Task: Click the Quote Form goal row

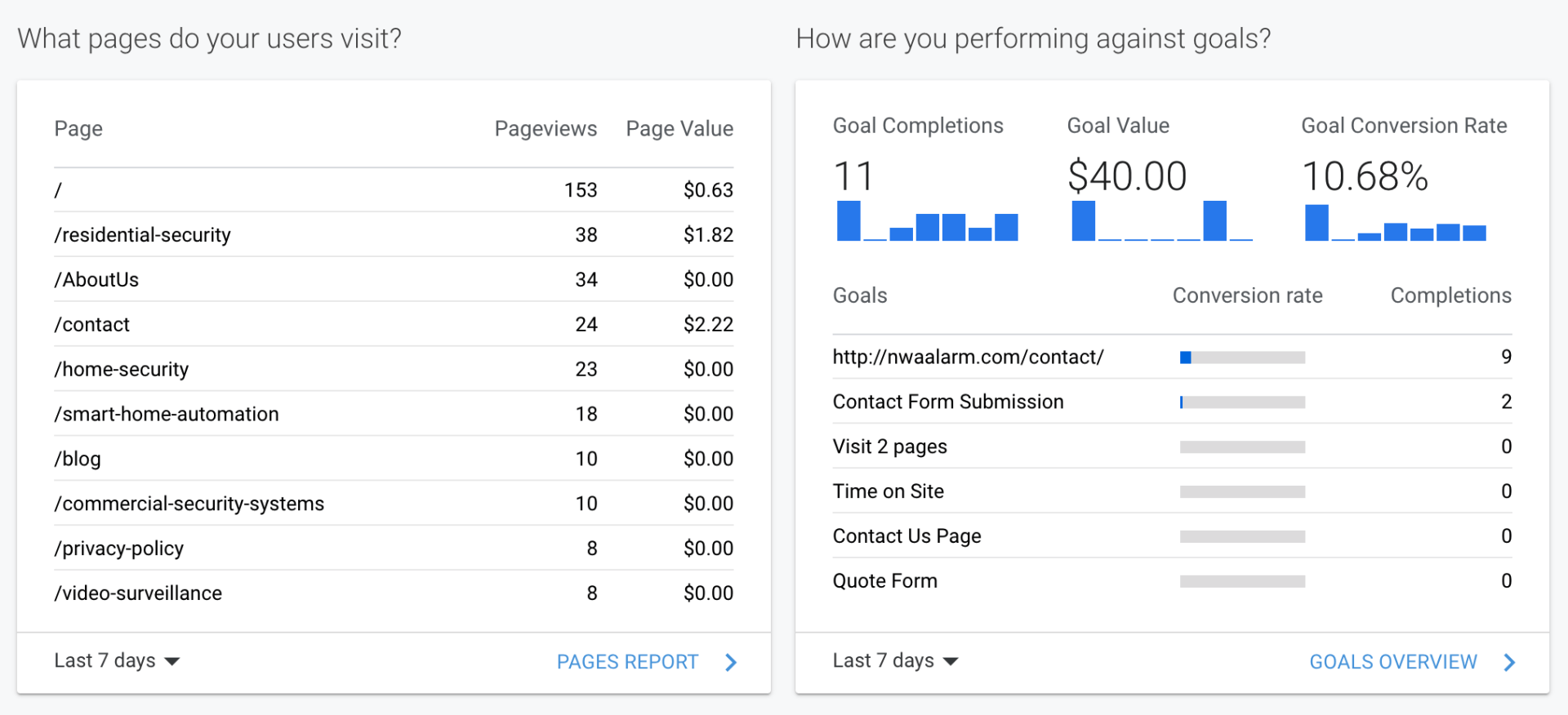Action: pyautogui.click(x=885, y=581)
